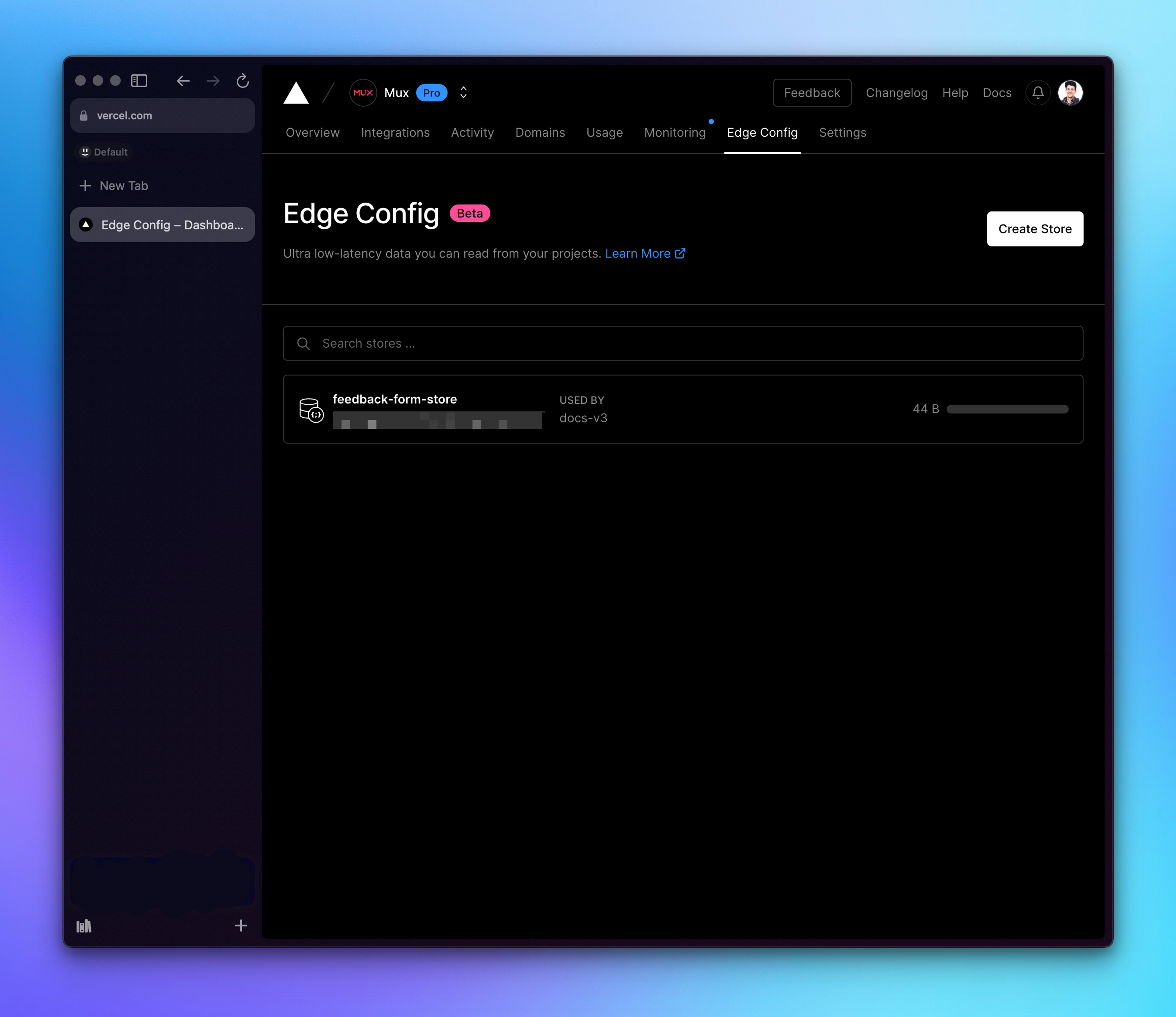The width and height of the screenshot is (1176, 1017).
Task: Switch to the Monitoring tab
Action: tap(674, 132)
